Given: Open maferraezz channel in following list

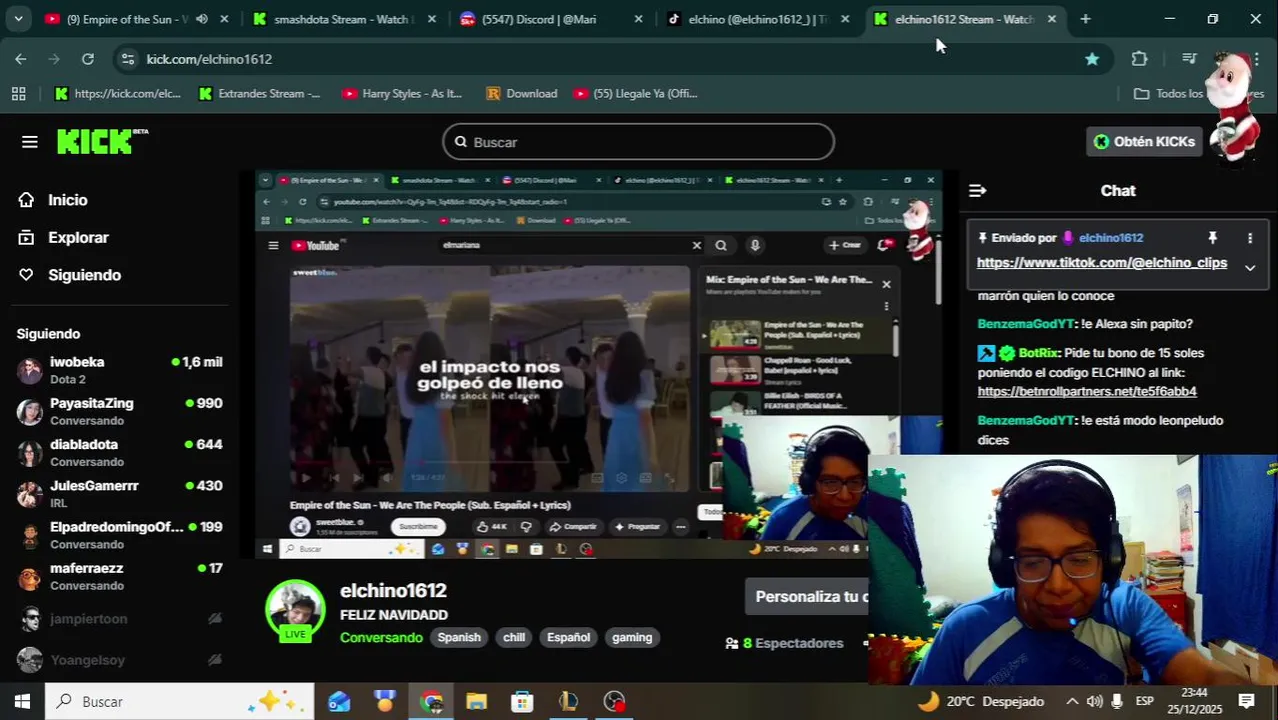Looking at the screenshot, I should (120, 576).
